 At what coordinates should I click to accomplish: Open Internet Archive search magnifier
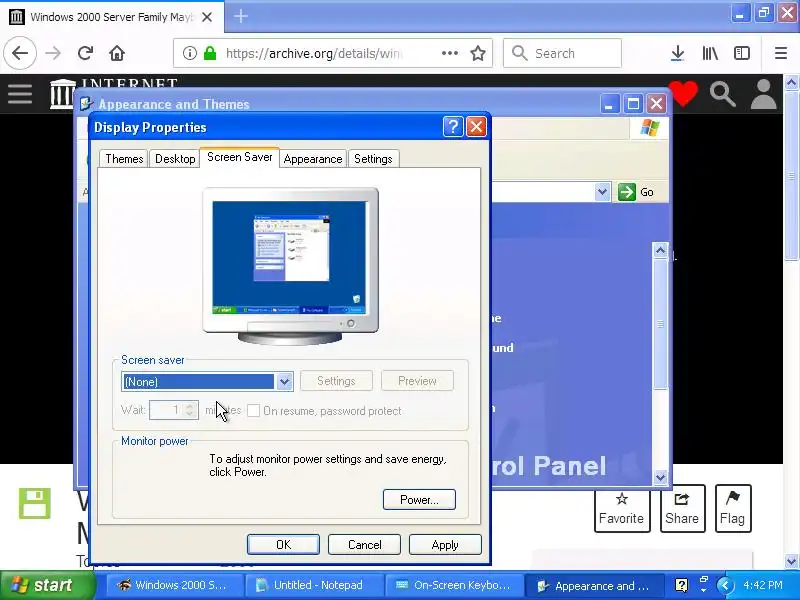(x=722, y=94)
